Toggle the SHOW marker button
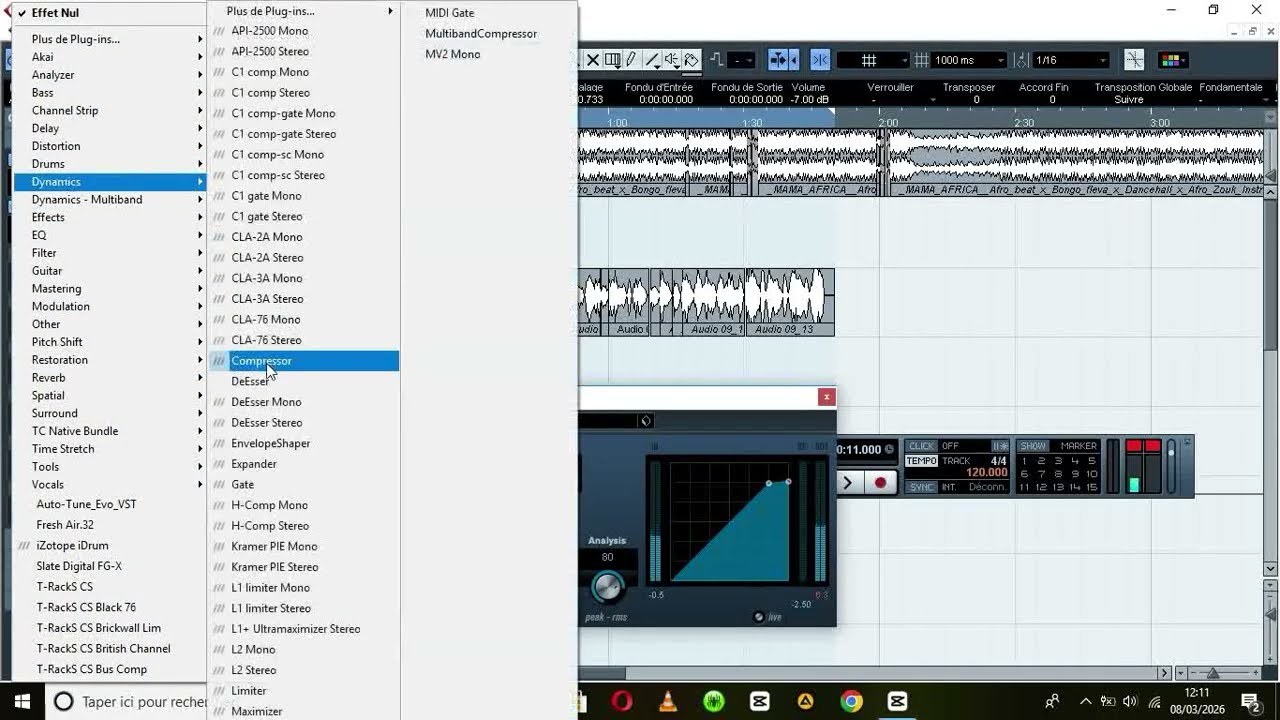This screenshot has width=1280, height=720. click(1033, 446)
